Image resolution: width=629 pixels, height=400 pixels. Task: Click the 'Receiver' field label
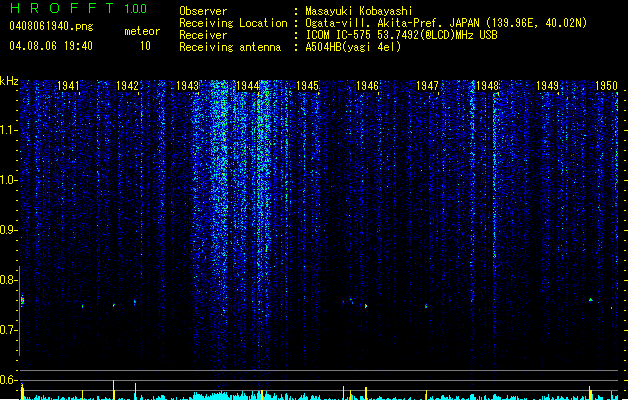(203, 35)
